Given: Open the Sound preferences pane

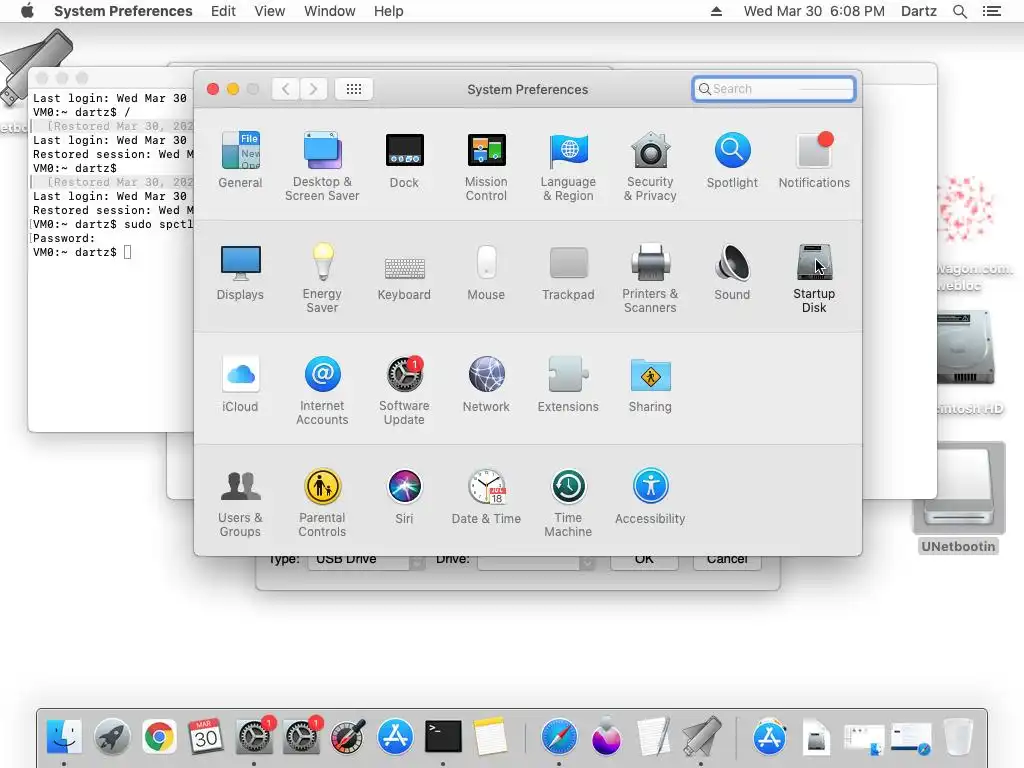Looking at the screenshot, I should click(732, 272).
